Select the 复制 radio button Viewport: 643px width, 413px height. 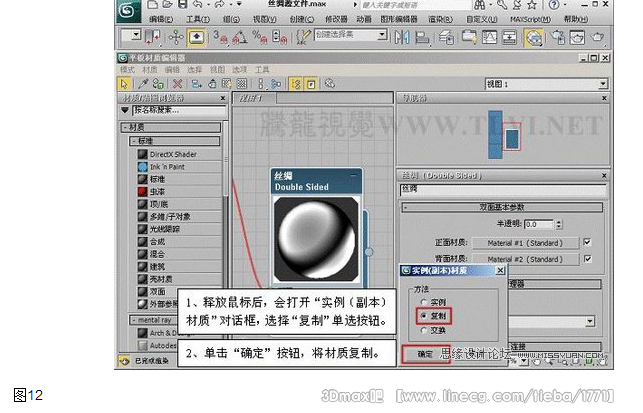pos(424,316)
